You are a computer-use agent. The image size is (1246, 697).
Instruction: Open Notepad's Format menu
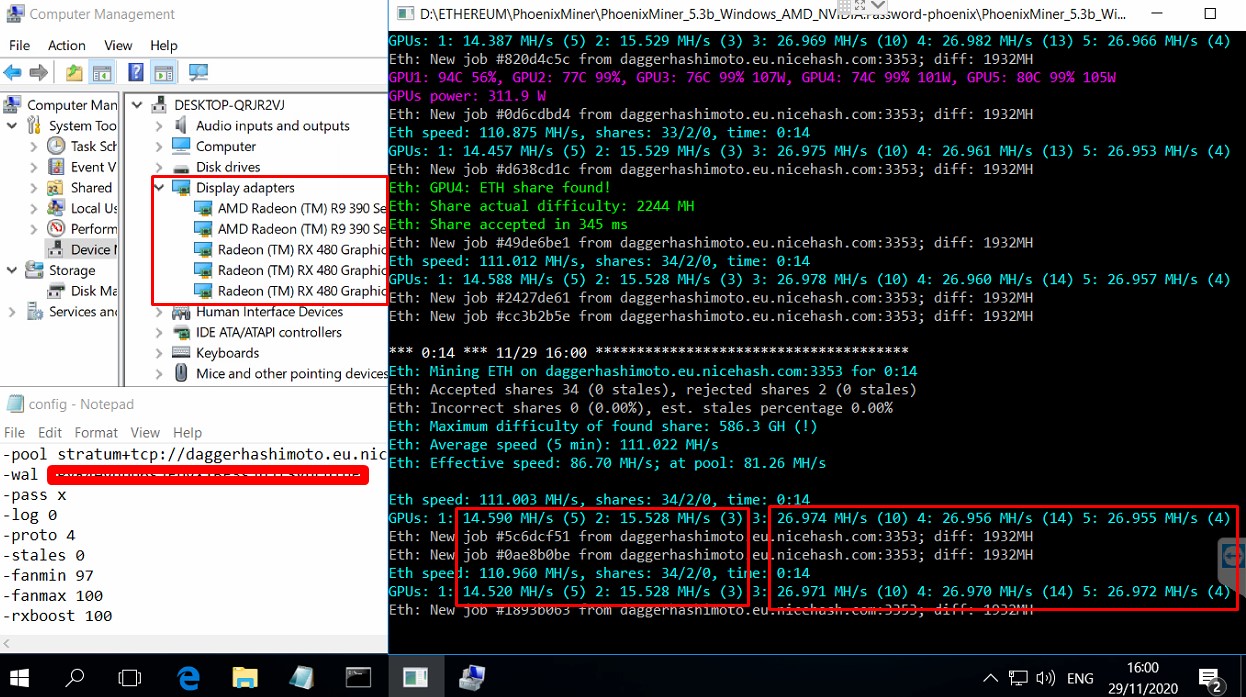tap(96, 432)
